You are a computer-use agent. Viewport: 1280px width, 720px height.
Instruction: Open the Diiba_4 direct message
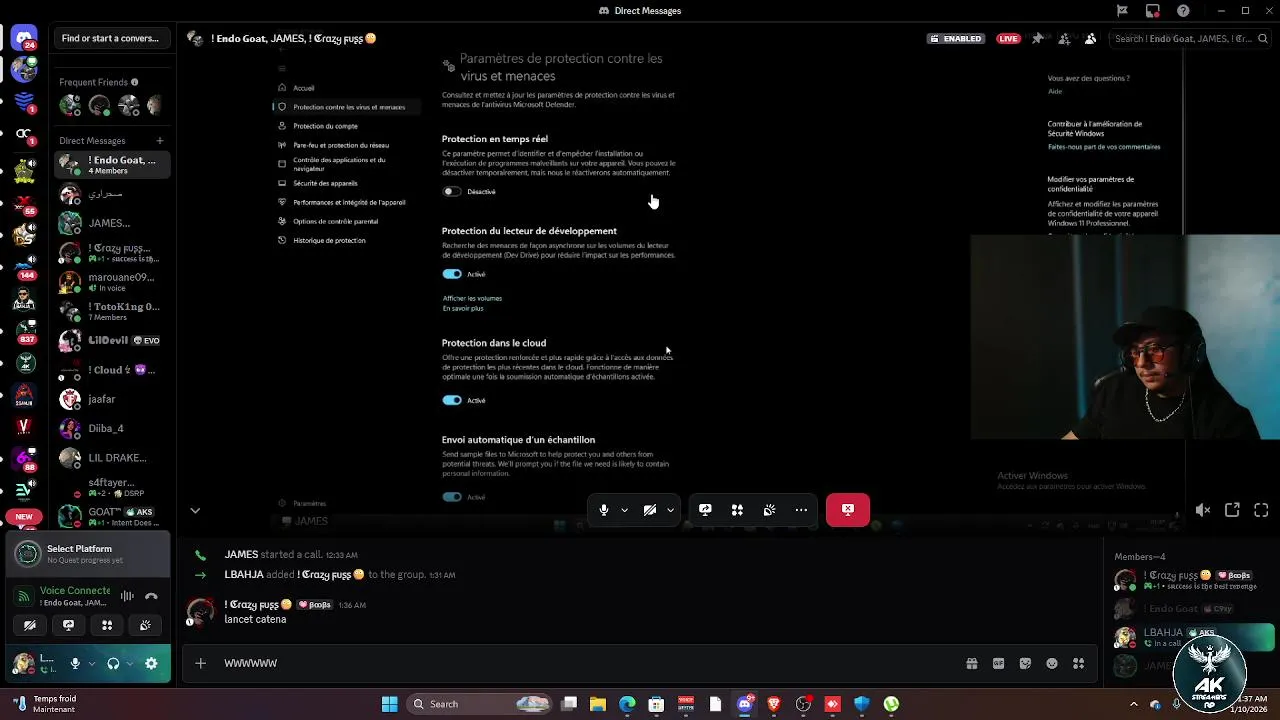click(112, 428)
